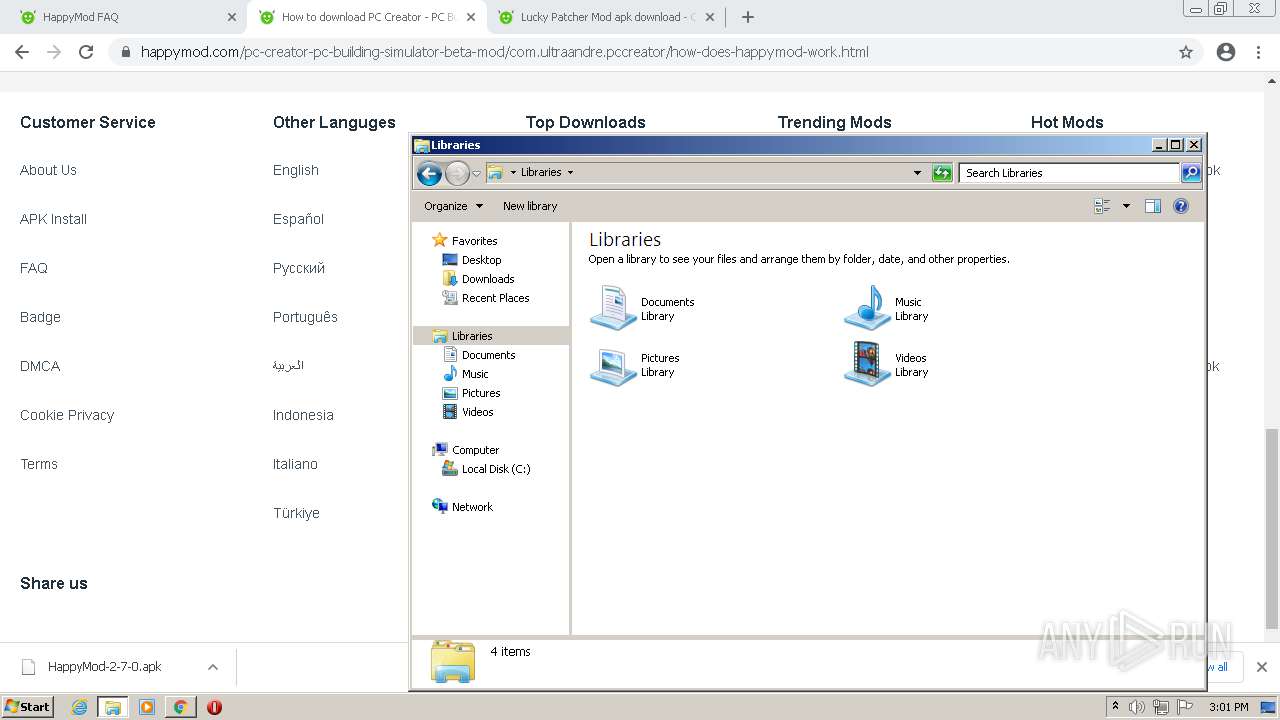Click HappyMod-2-7-0.apk download item
This screenshot has height=720, width=1280.
pos(104,667)
